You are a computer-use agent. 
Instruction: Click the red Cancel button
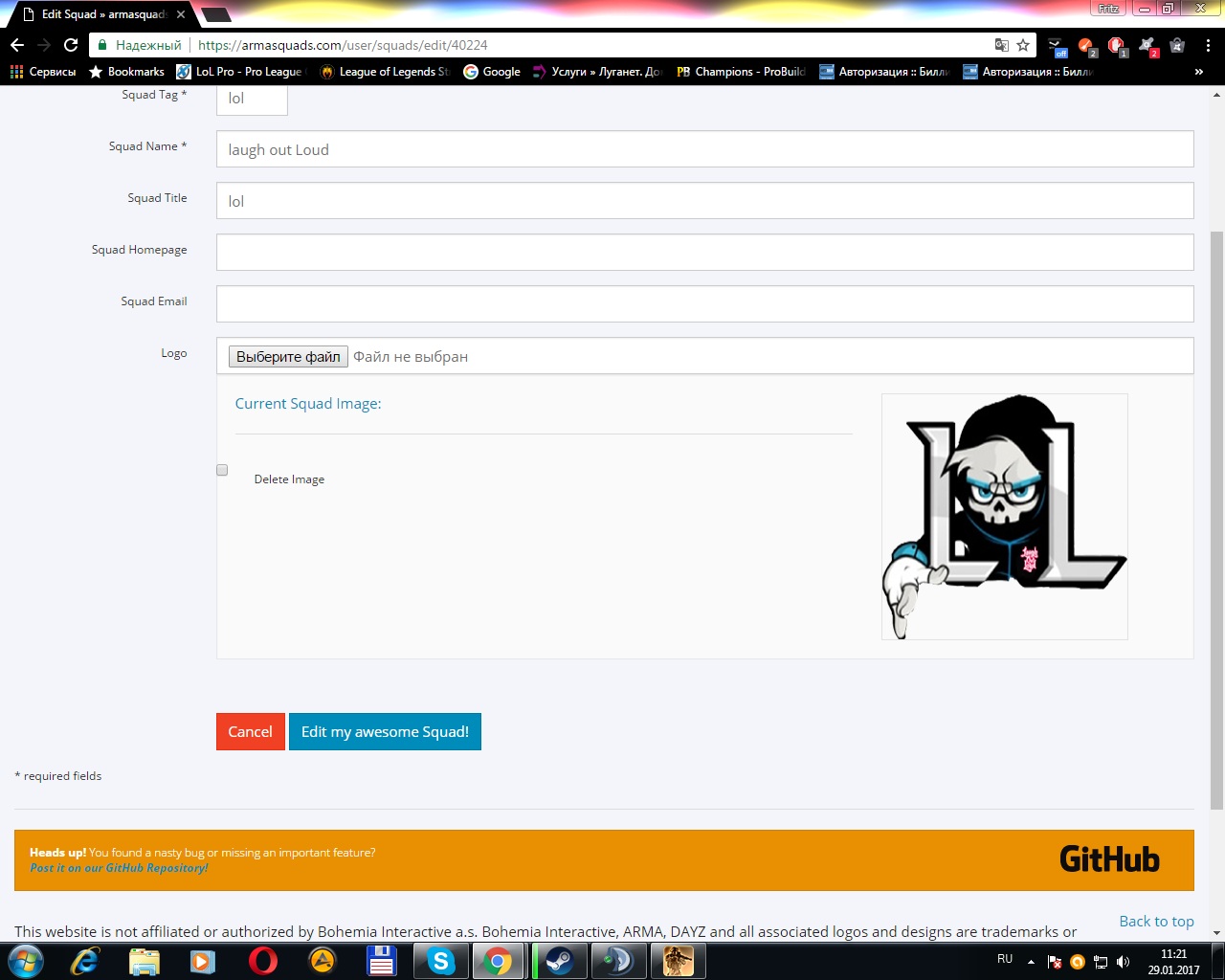251,732
